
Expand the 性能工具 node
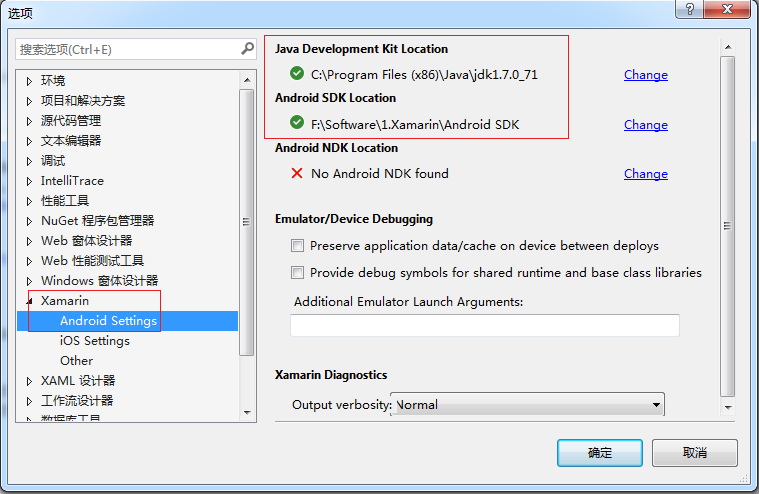click(x=29, y=201)
